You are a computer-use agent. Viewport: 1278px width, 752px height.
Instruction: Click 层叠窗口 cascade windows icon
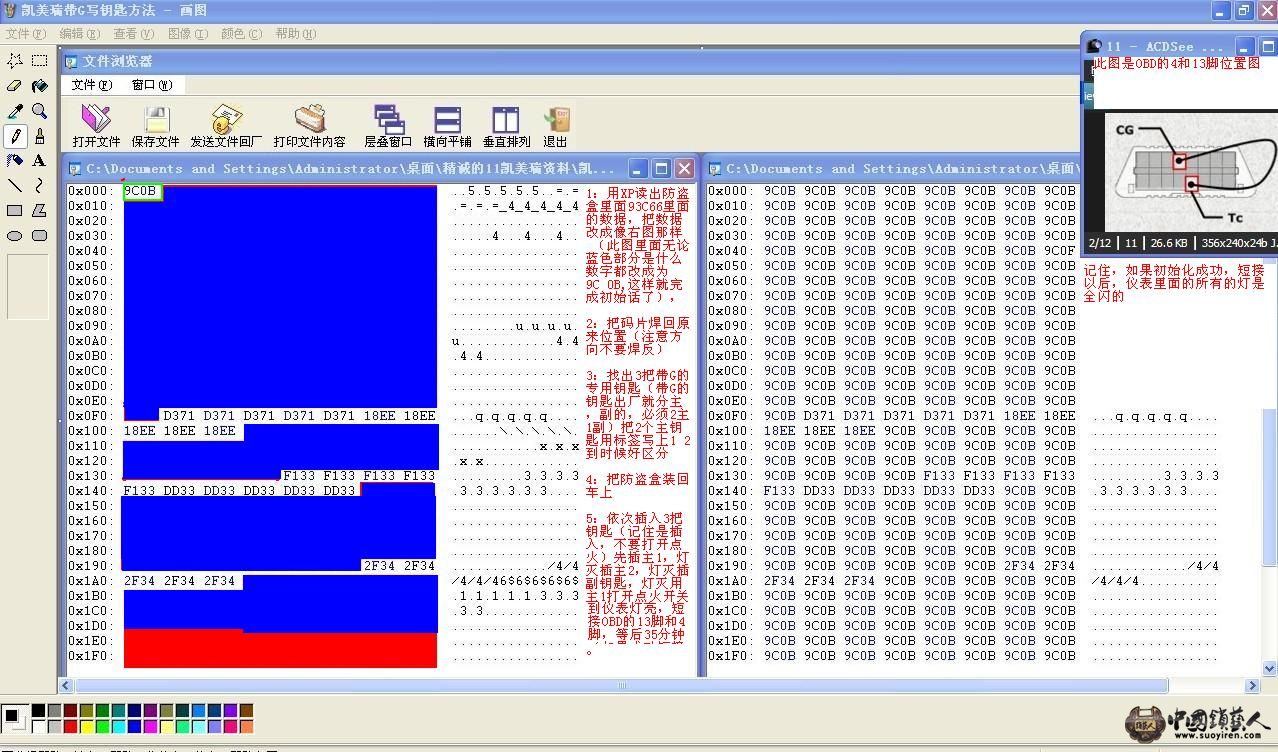(388, 126)
